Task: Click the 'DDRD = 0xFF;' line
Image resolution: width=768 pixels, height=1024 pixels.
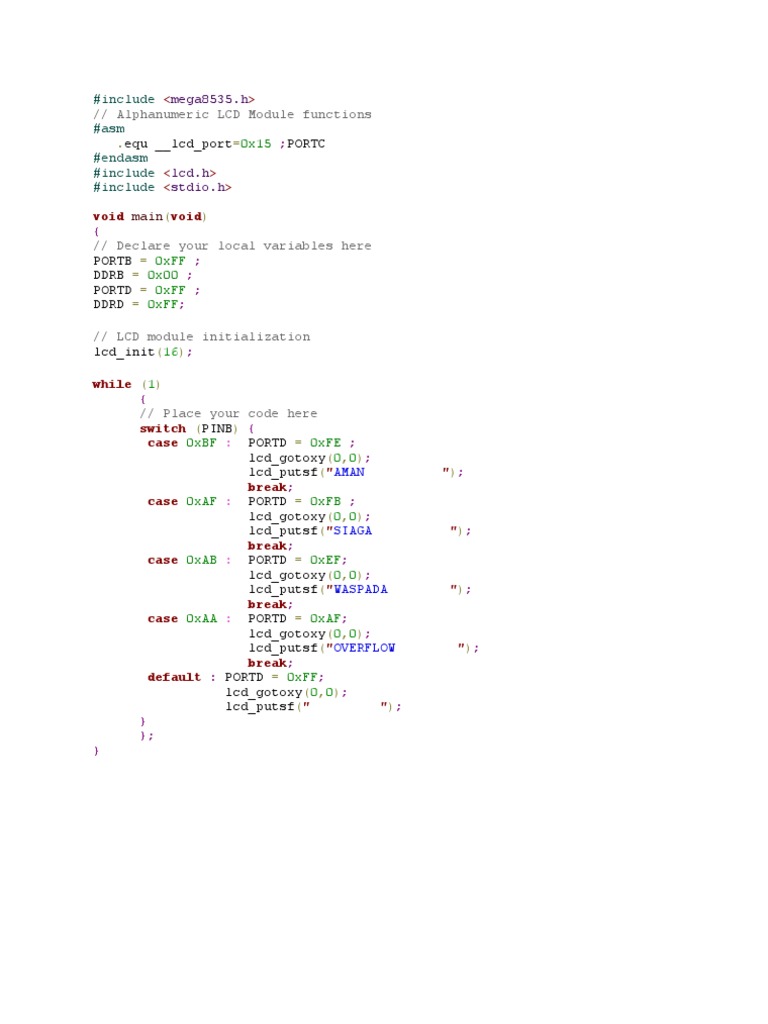Action: pyautogui.click(x=138, y=304)
